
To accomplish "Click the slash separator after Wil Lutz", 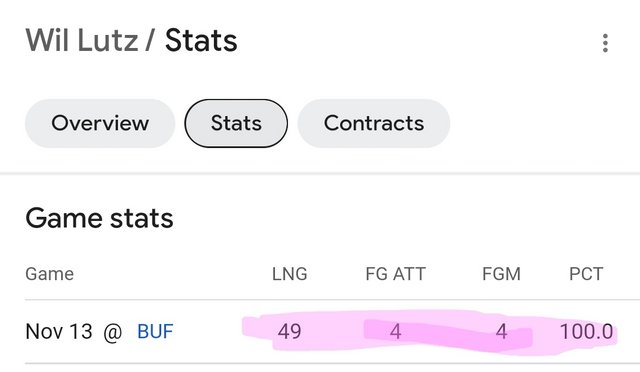I will [x=150, y=40].
